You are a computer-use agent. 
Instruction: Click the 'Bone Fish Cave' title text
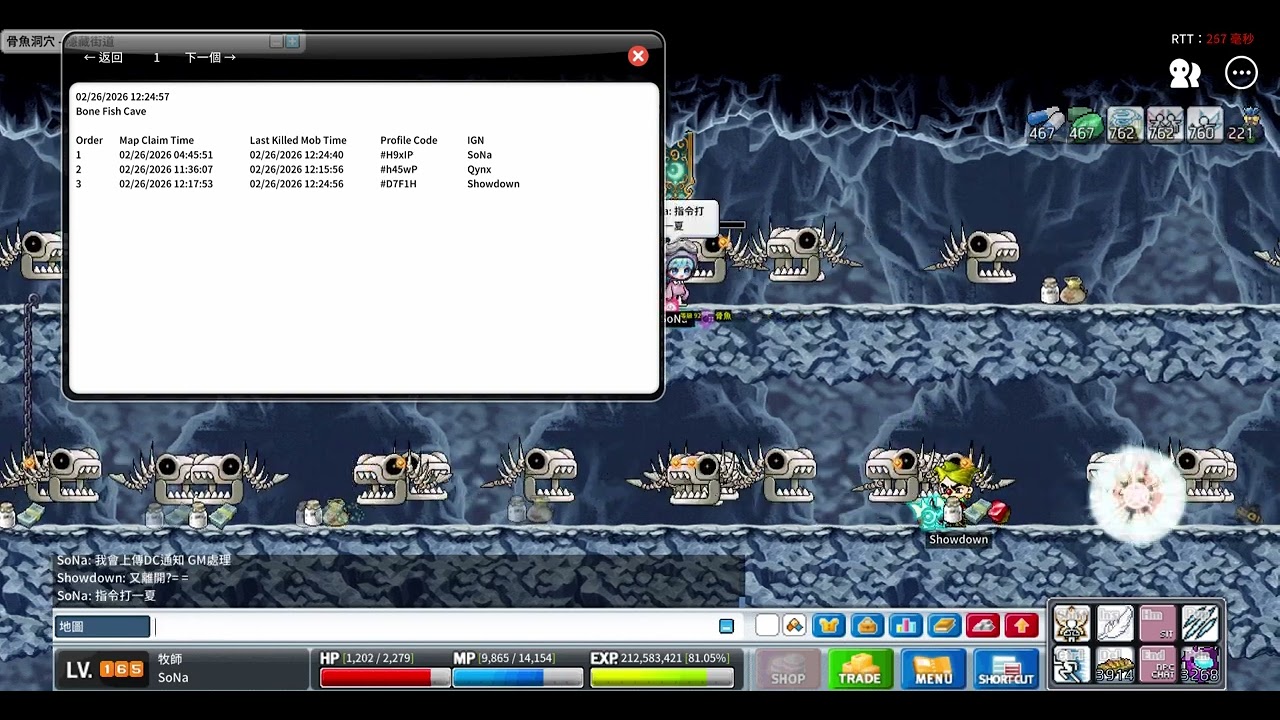coord(111,111)
